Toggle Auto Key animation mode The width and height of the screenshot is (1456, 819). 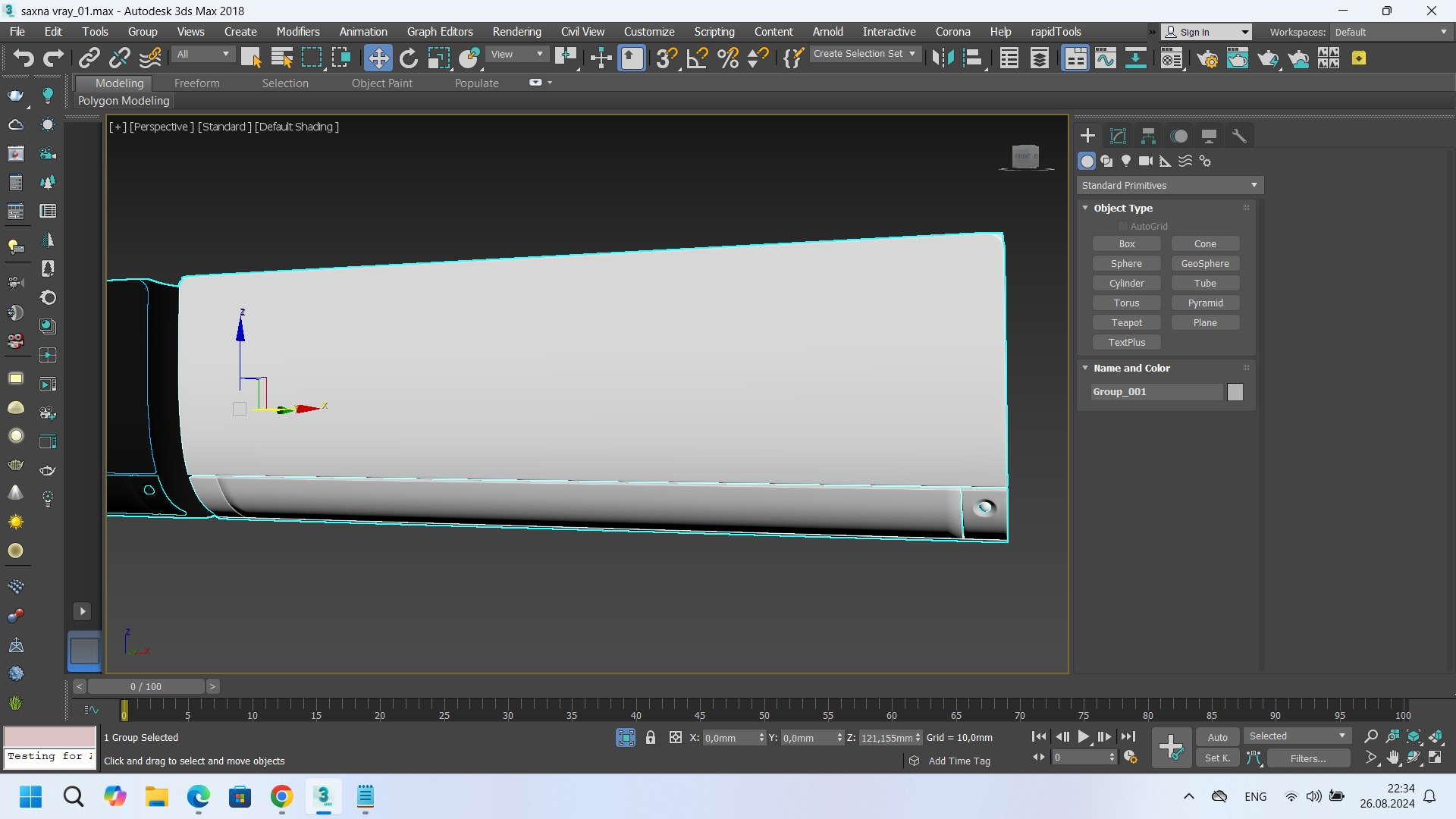tap(1217, 737)
